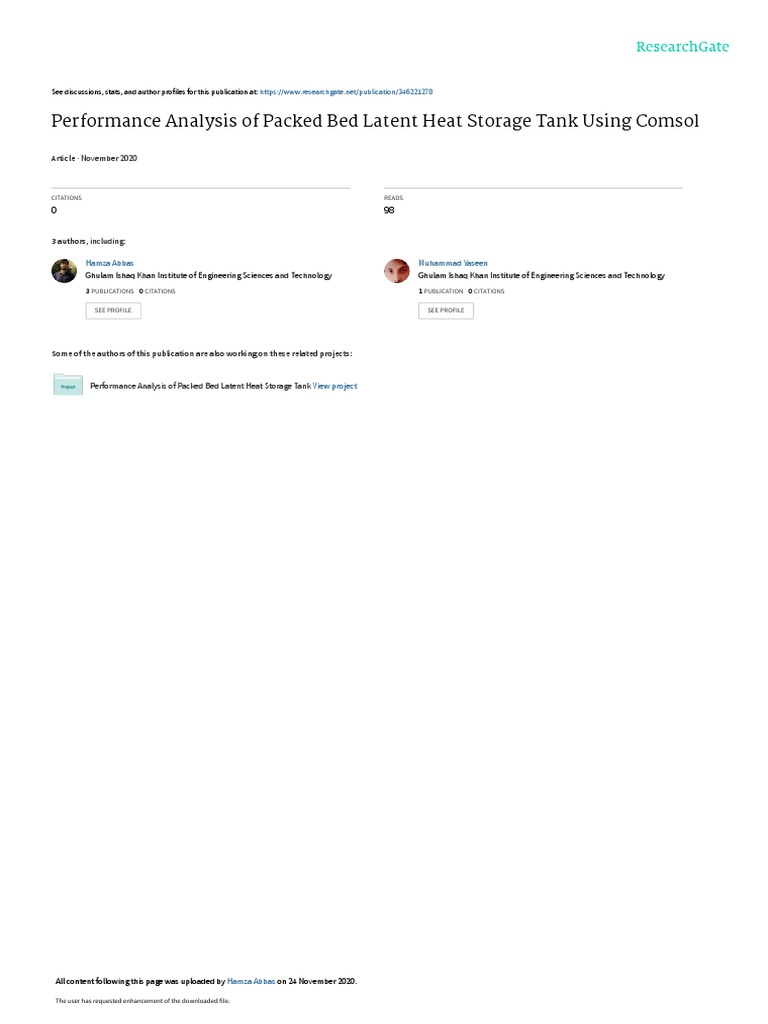The image size is (768, 1024).
Task: Click the institution name under Hamza Abbas
Action: click(208, 276)
